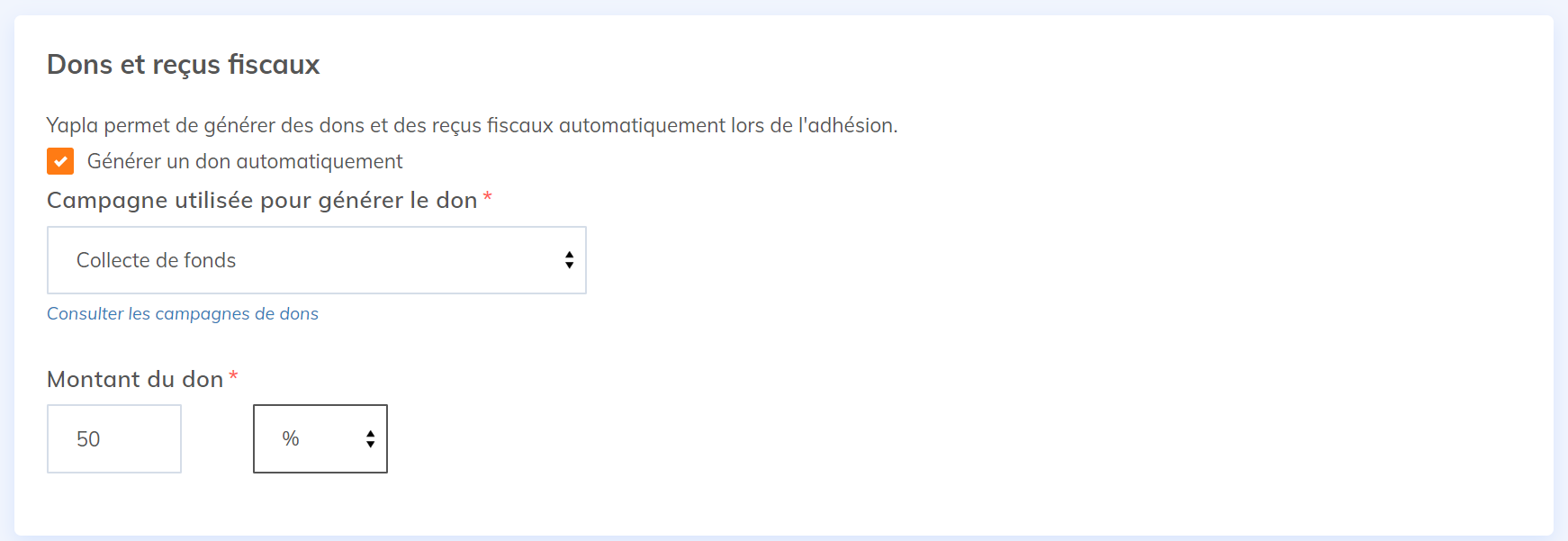Toggle the orange automatic donation checkbox

60,161
